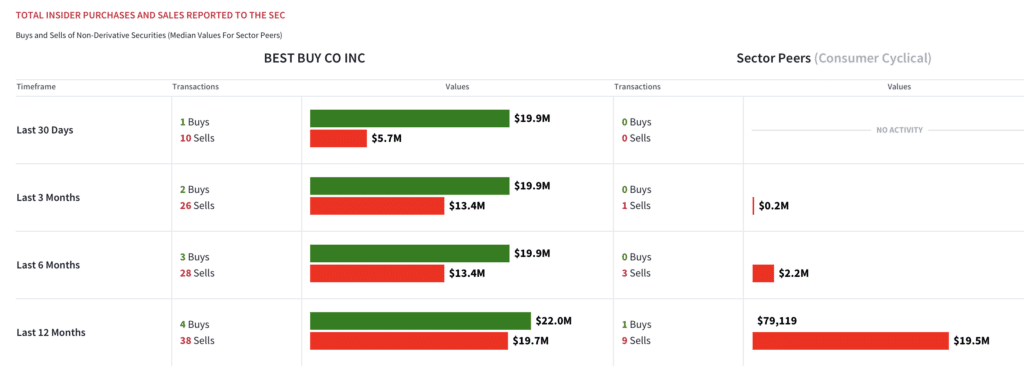The width and height of the screenshot is (1024, 385).
Task: Click the green buy bar for Last 3 Months
Action: (409, 186)
